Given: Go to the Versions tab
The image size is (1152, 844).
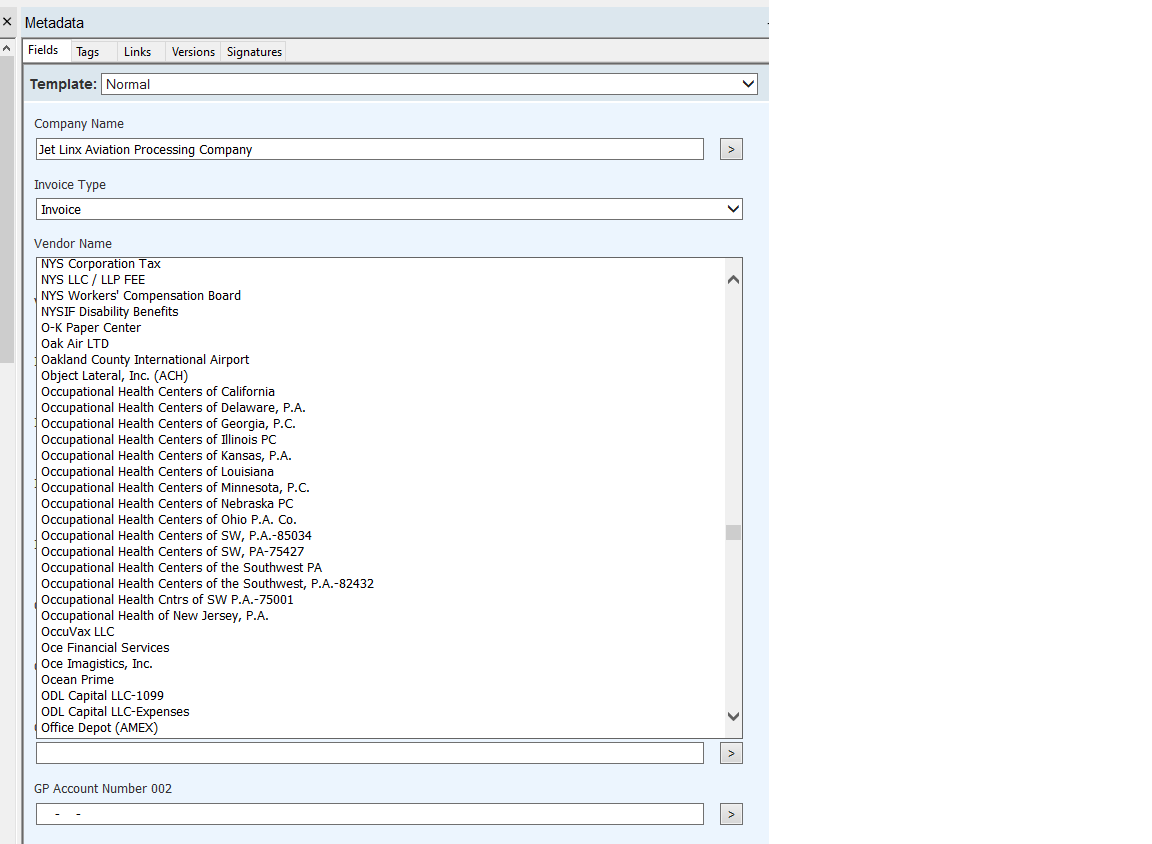Looking at the screenshot, I should click(193, 52).
